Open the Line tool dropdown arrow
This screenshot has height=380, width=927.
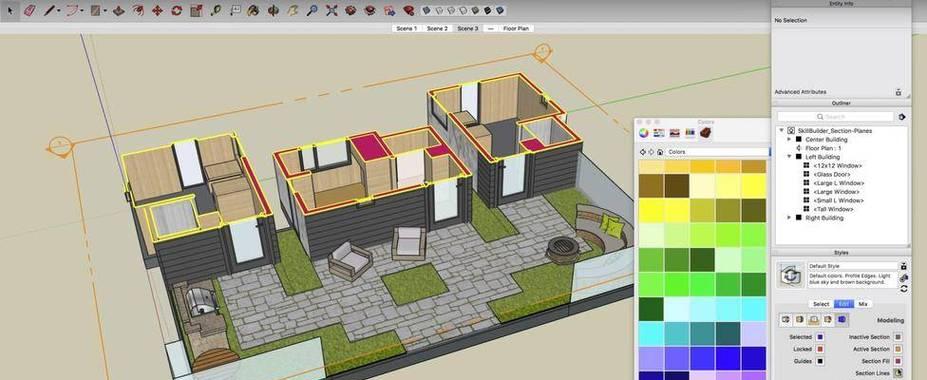pos(59,11)
